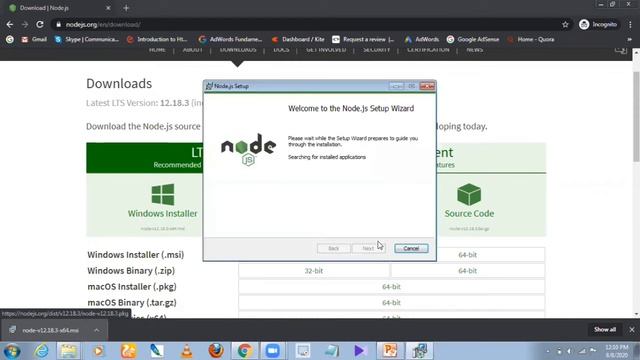Image resolution: width=640 pixels, height=360 pixels.
Task: Open a new browser tab
Action: pyautogui.click(x=126, y=8)
